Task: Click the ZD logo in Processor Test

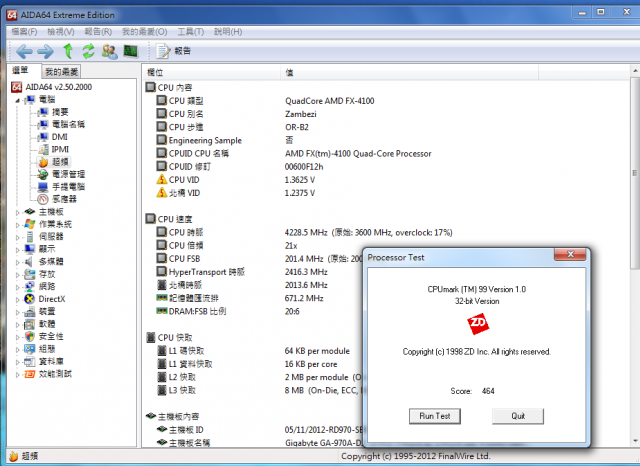Action: [x=478, y=324]
